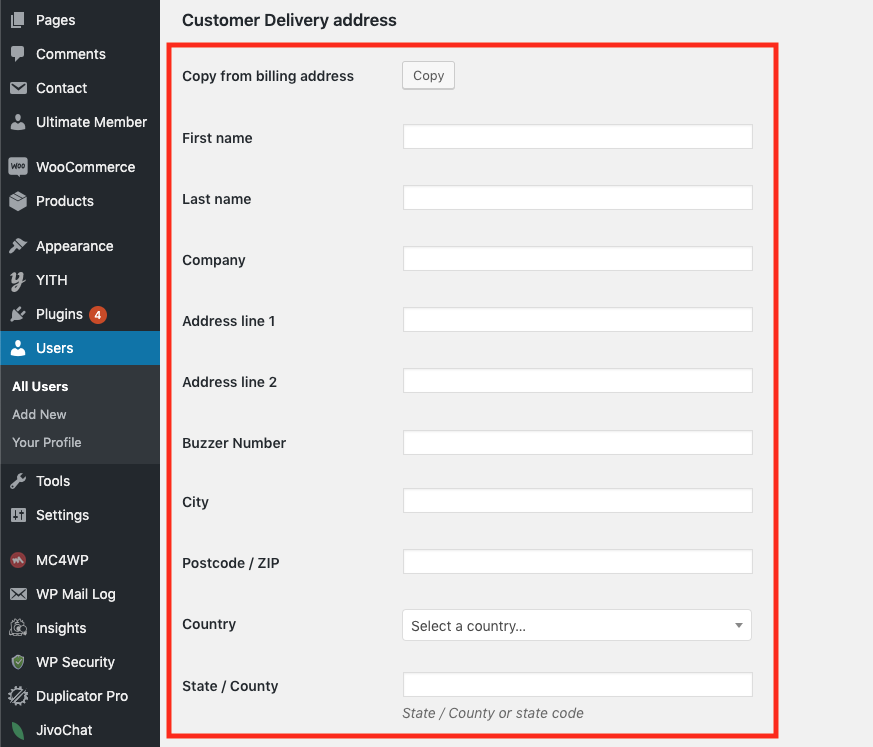The width and height of the screenshot is (873, 747).
Task: Click into the Buzzer Number field
Action: coord(577,442)
